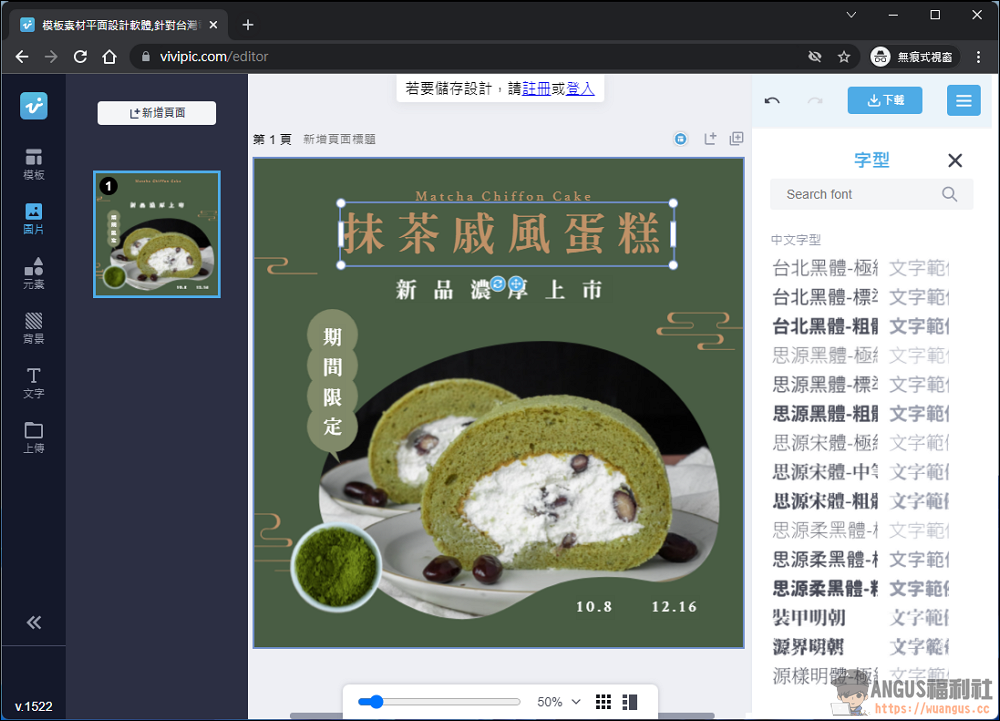1000x721 pixels.
Task: Choose the boldest 思源柔黑體 font
Action: (861, 588)
